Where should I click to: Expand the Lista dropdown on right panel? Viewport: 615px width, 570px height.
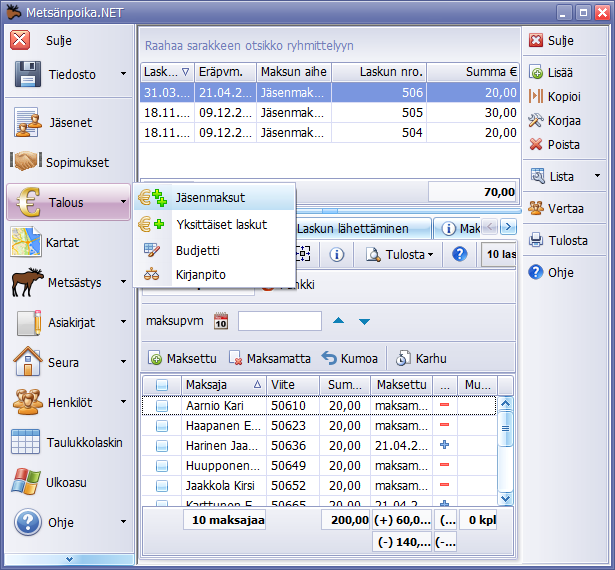coord(597,176)
